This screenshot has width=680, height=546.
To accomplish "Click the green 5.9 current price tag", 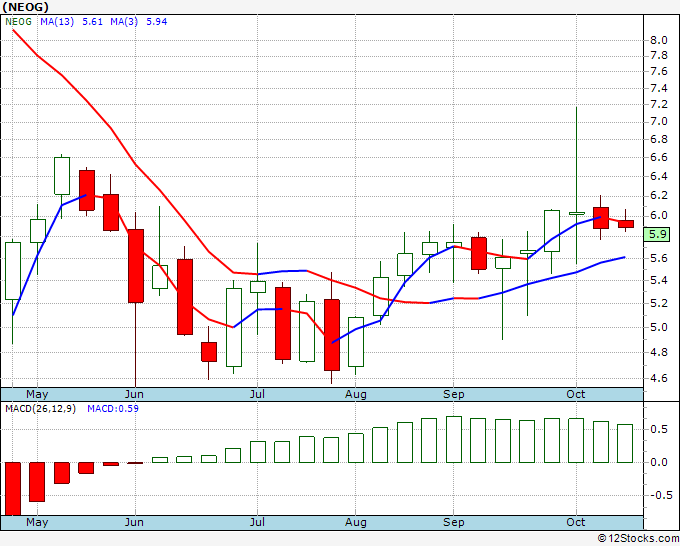I will pyautogui.click(x=657, y=235).
